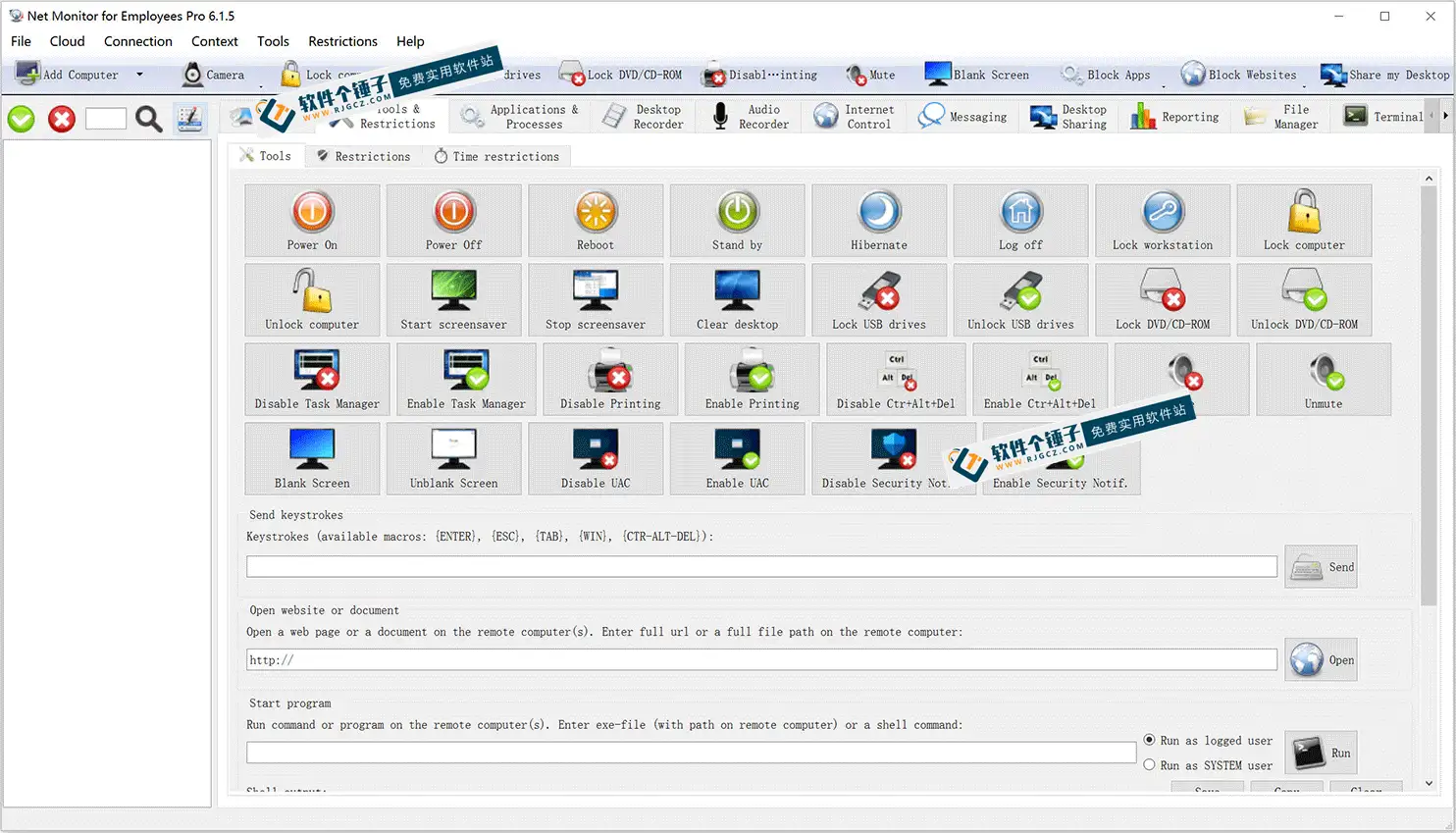Click the vertical scrollbar down arrow
This screenshot has height=833, width=1456.
[1429, 784]
